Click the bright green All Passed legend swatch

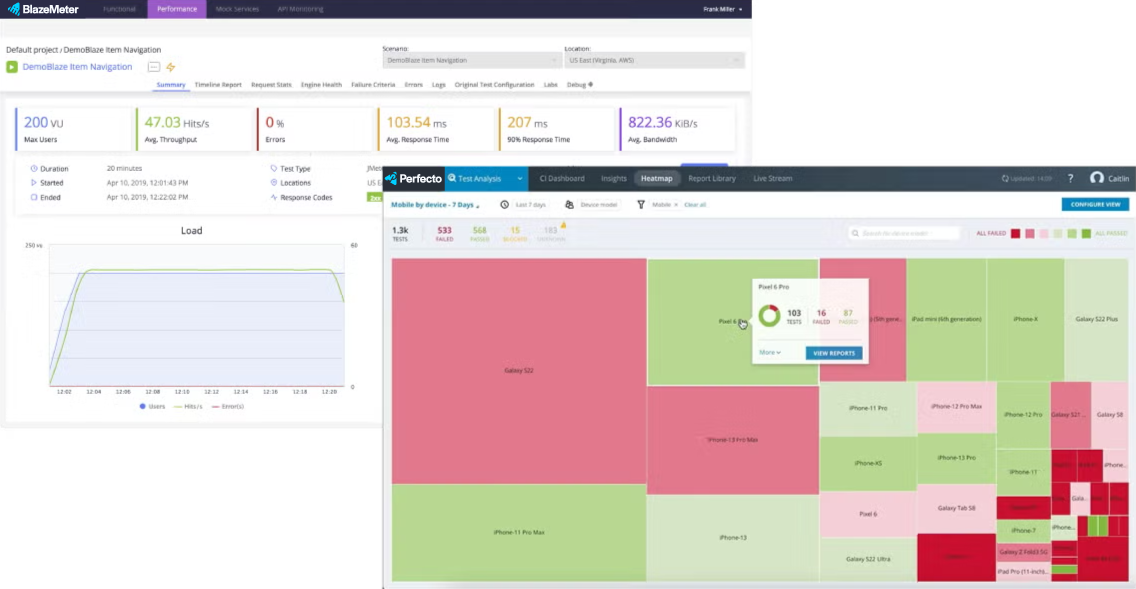tap(1086, 233)
